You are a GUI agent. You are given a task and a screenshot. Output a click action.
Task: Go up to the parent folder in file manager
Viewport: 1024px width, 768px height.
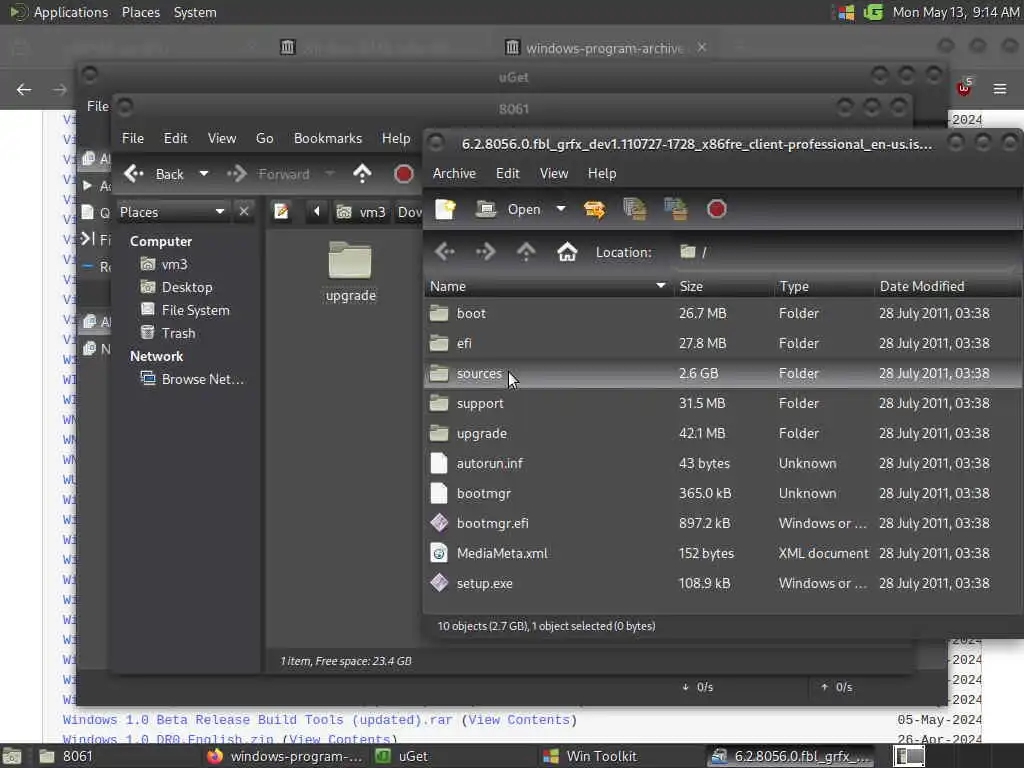[x=362, y=174]
